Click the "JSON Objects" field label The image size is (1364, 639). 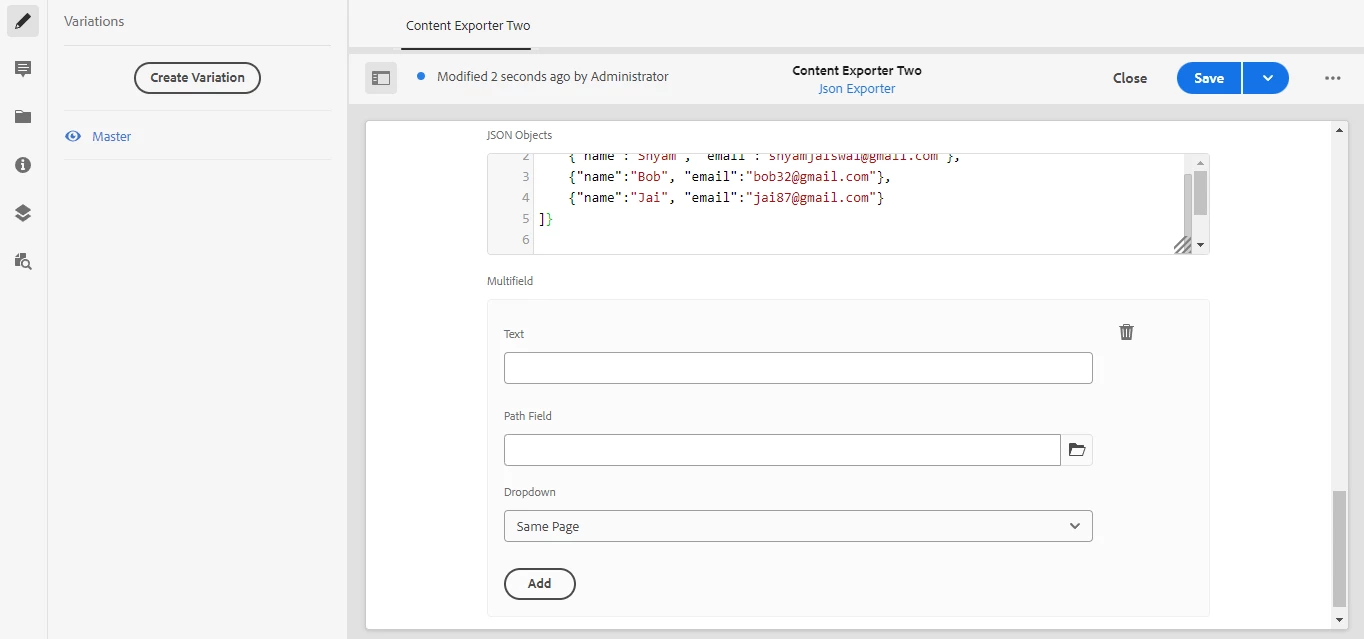(x=519, y=135)
